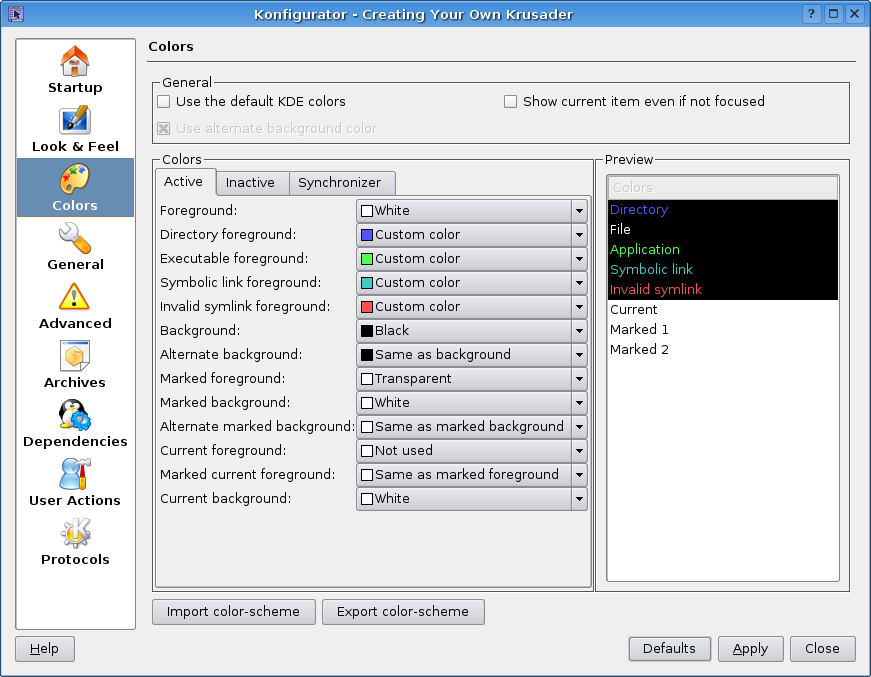
Task: Select the Colors palette icon
Action: [74, 179]
